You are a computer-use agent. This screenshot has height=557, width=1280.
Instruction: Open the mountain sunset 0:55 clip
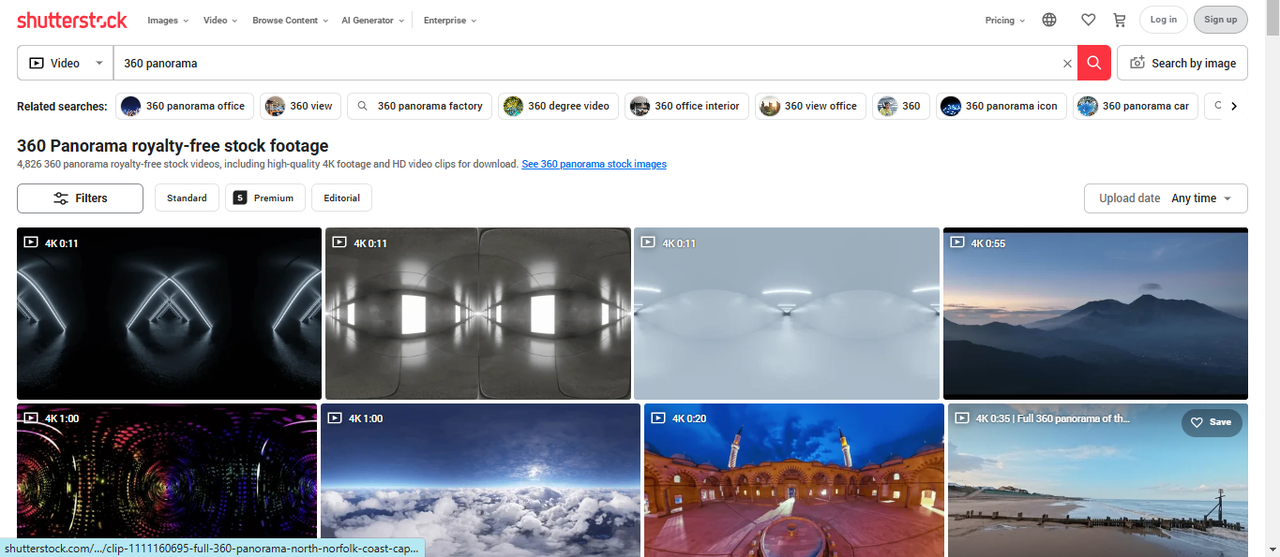(x=1095, y=313)
